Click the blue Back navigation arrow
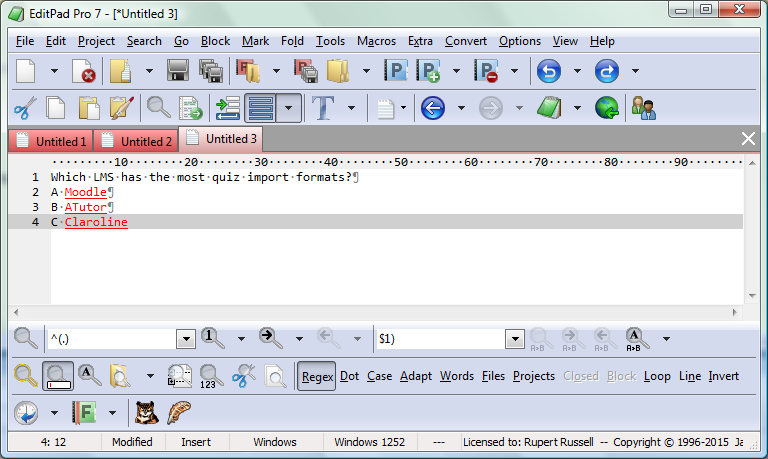This screenshot has height=459, width=768. tap(433, 108)
